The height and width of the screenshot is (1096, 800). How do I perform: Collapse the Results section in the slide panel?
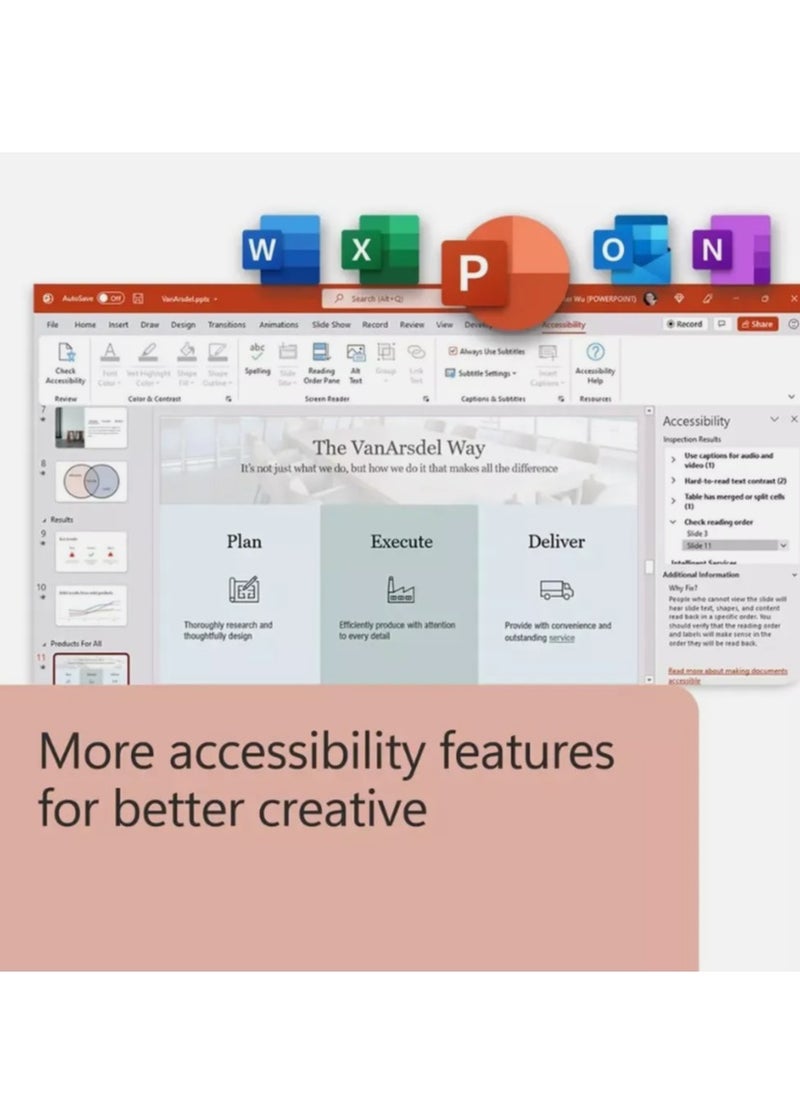click(x=45, y=520)
